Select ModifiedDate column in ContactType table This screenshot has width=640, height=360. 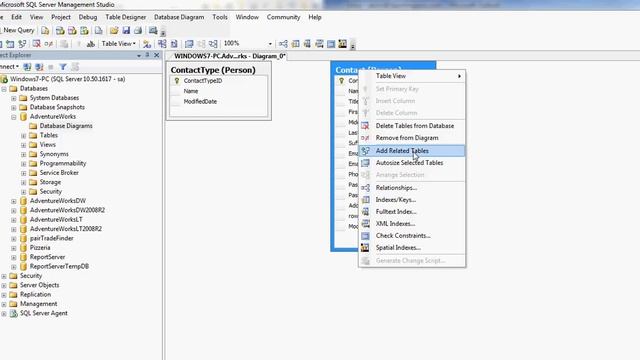pos(200,102)
